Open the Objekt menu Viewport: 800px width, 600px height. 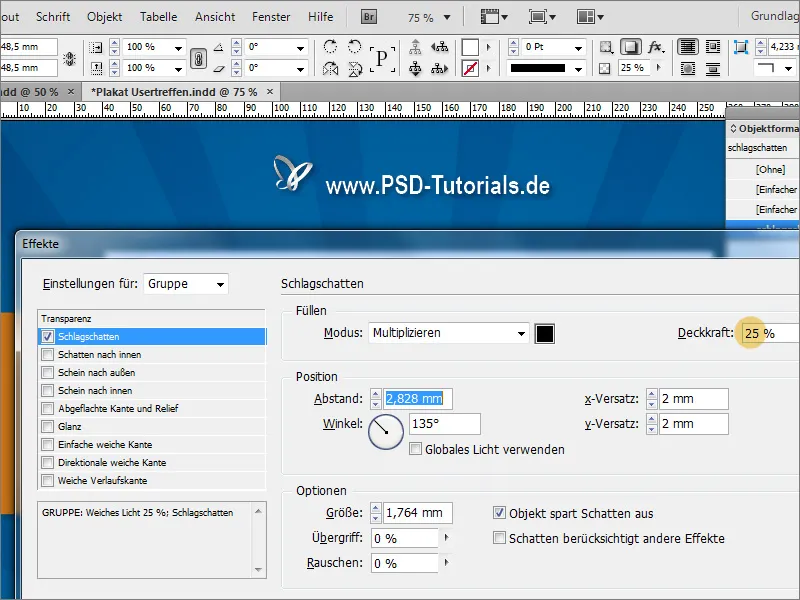click(105, 17)
